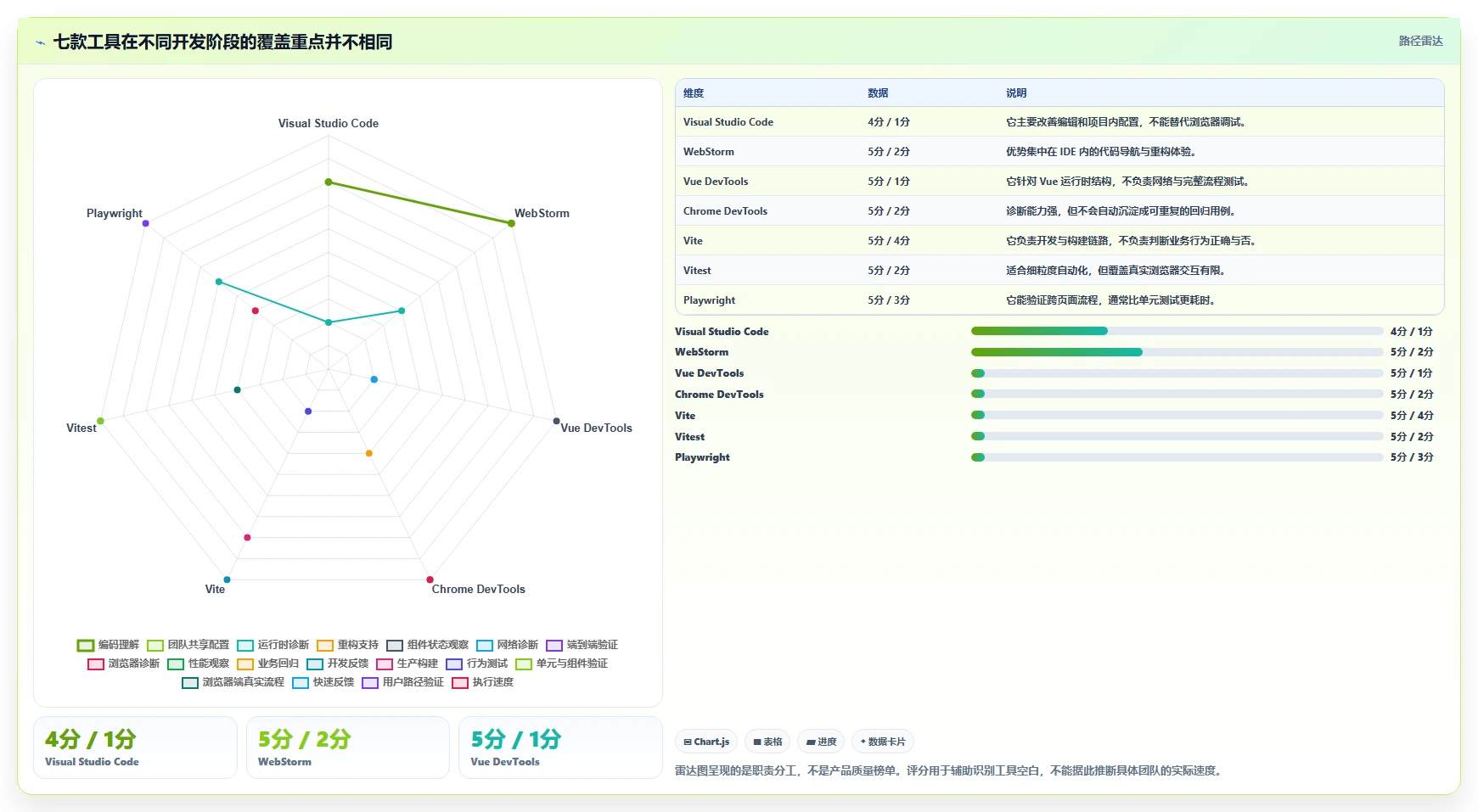Click the 说明 column header
The width and height of the screenshot is (1478, 812).
pyautogui.click(x=1016, y=93)
